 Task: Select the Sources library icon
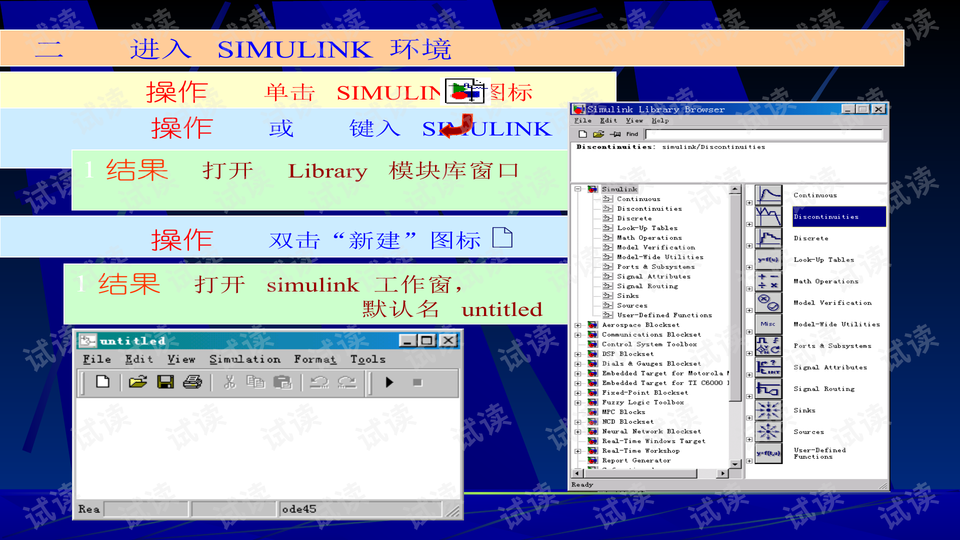click(x=768, y=432)
